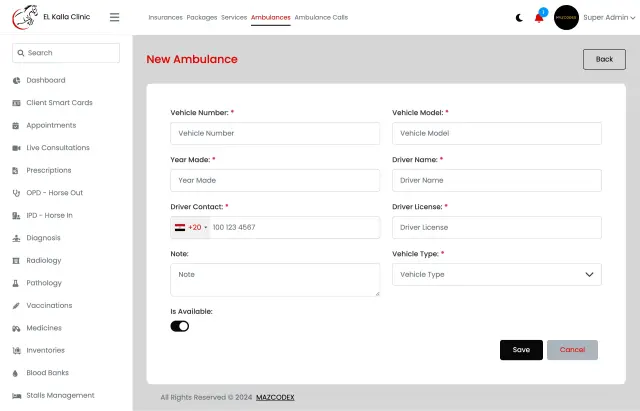The image size is (640, 411).
Task: Open Prescriptions from the sidebar
Action: [x=49, y=171]
